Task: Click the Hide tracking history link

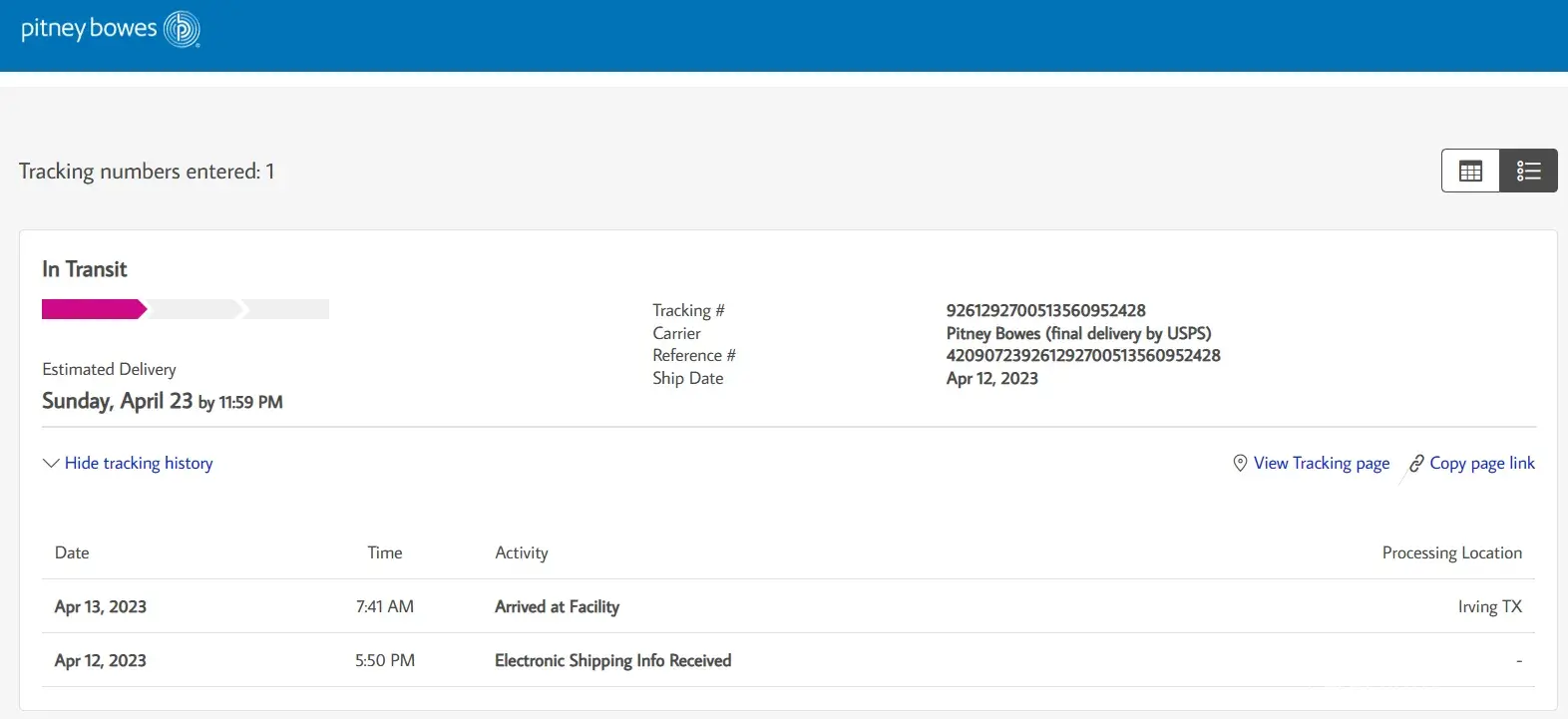Action: [139, 464]
